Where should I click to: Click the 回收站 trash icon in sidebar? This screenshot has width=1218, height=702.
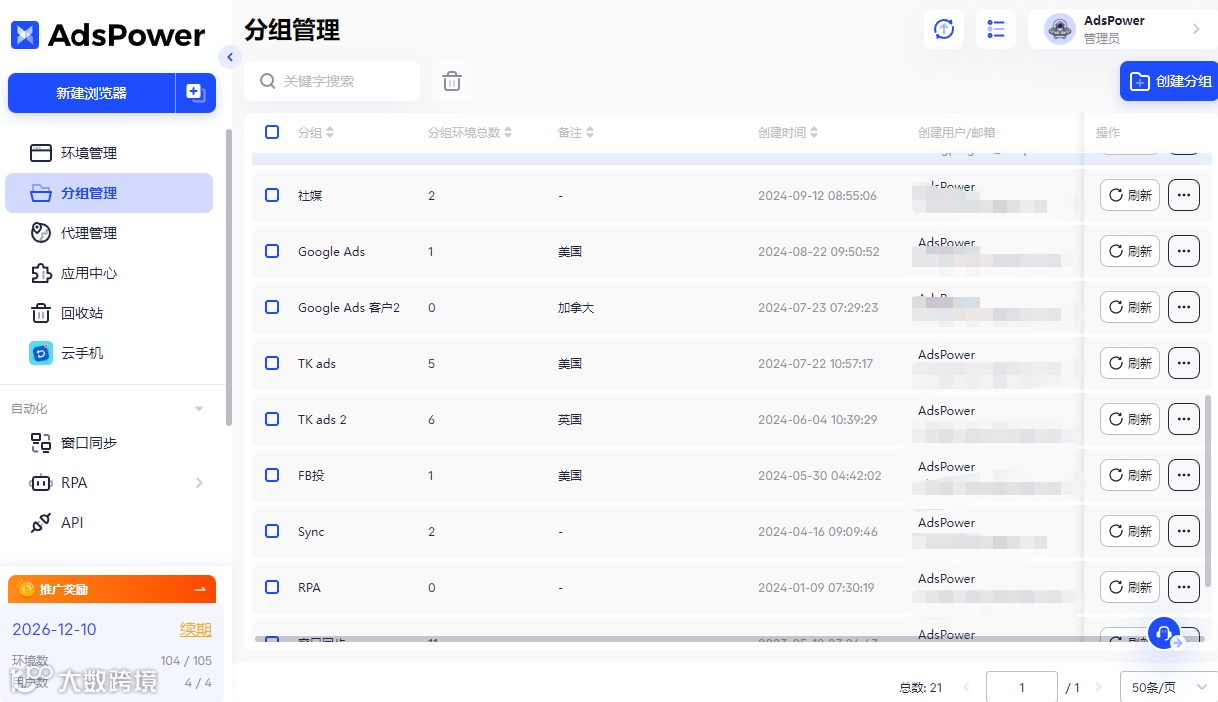tap(41, 313)
